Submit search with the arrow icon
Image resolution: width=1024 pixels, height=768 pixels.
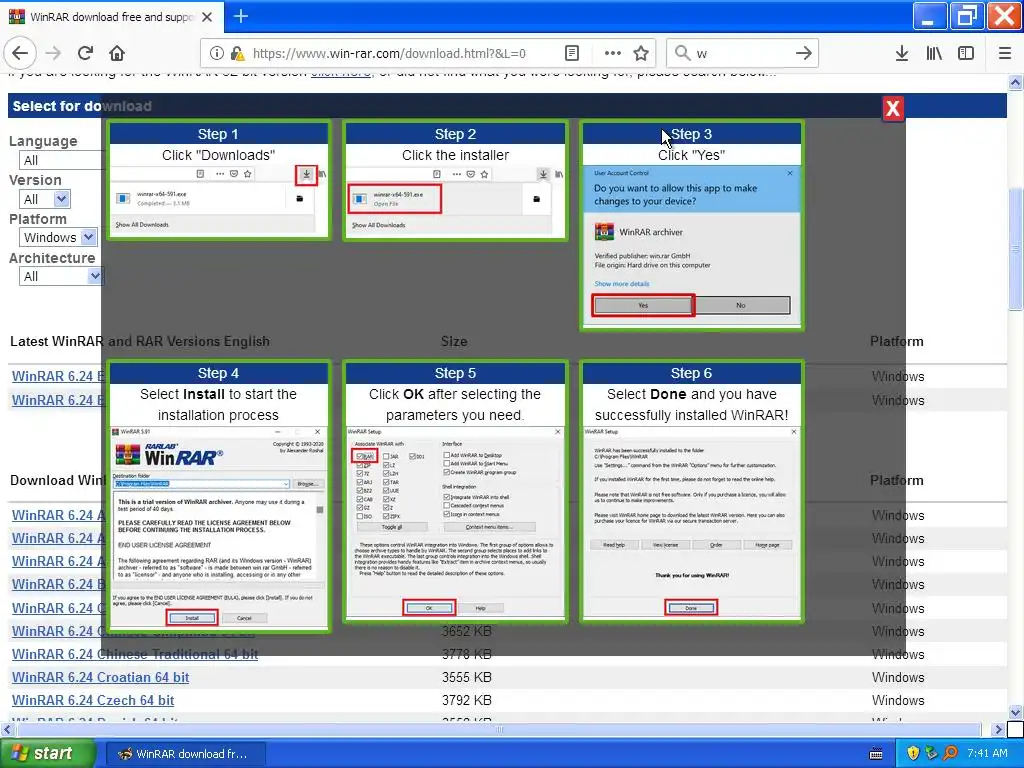pos(804,54)
